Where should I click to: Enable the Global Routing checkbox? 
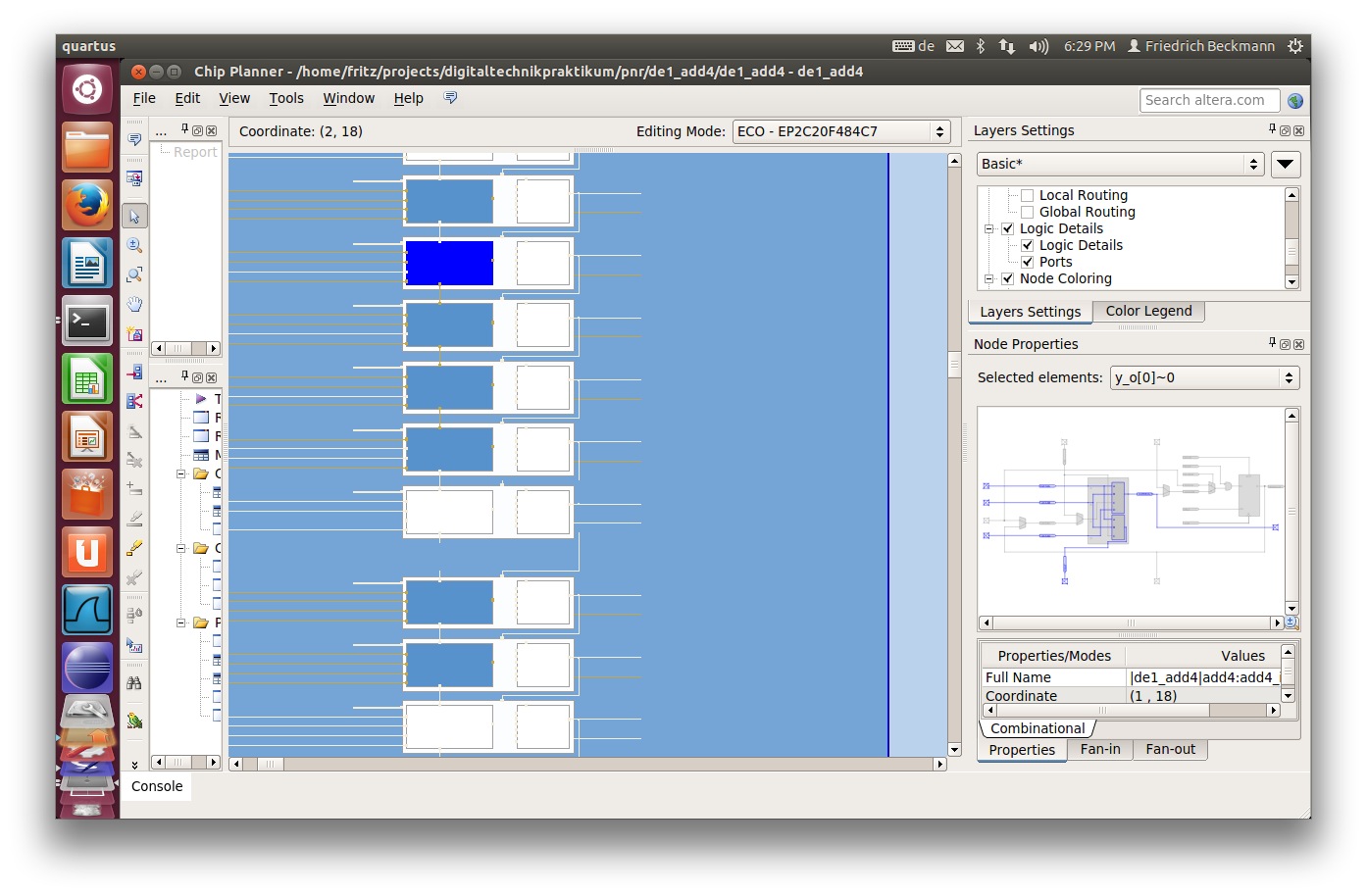coord(1028,213)
